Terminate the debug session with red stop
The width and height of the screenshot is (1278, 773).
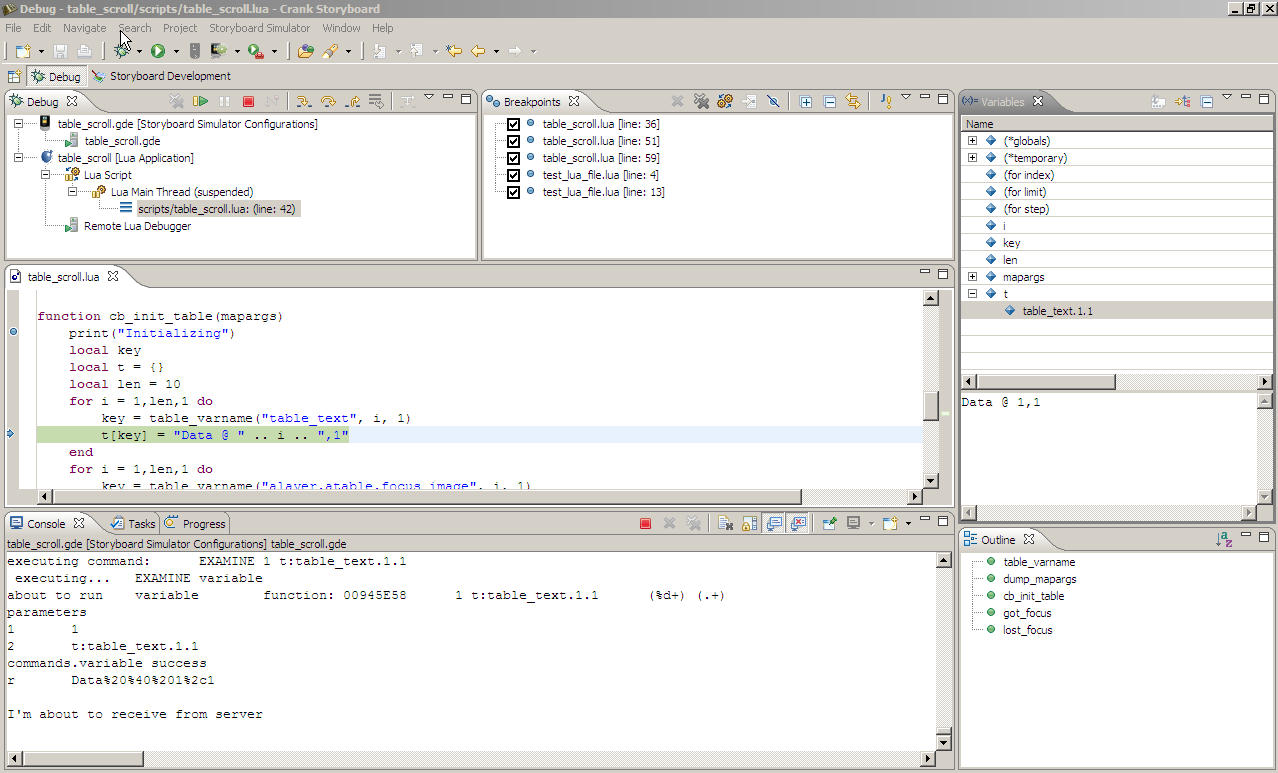tap(248, 101)
